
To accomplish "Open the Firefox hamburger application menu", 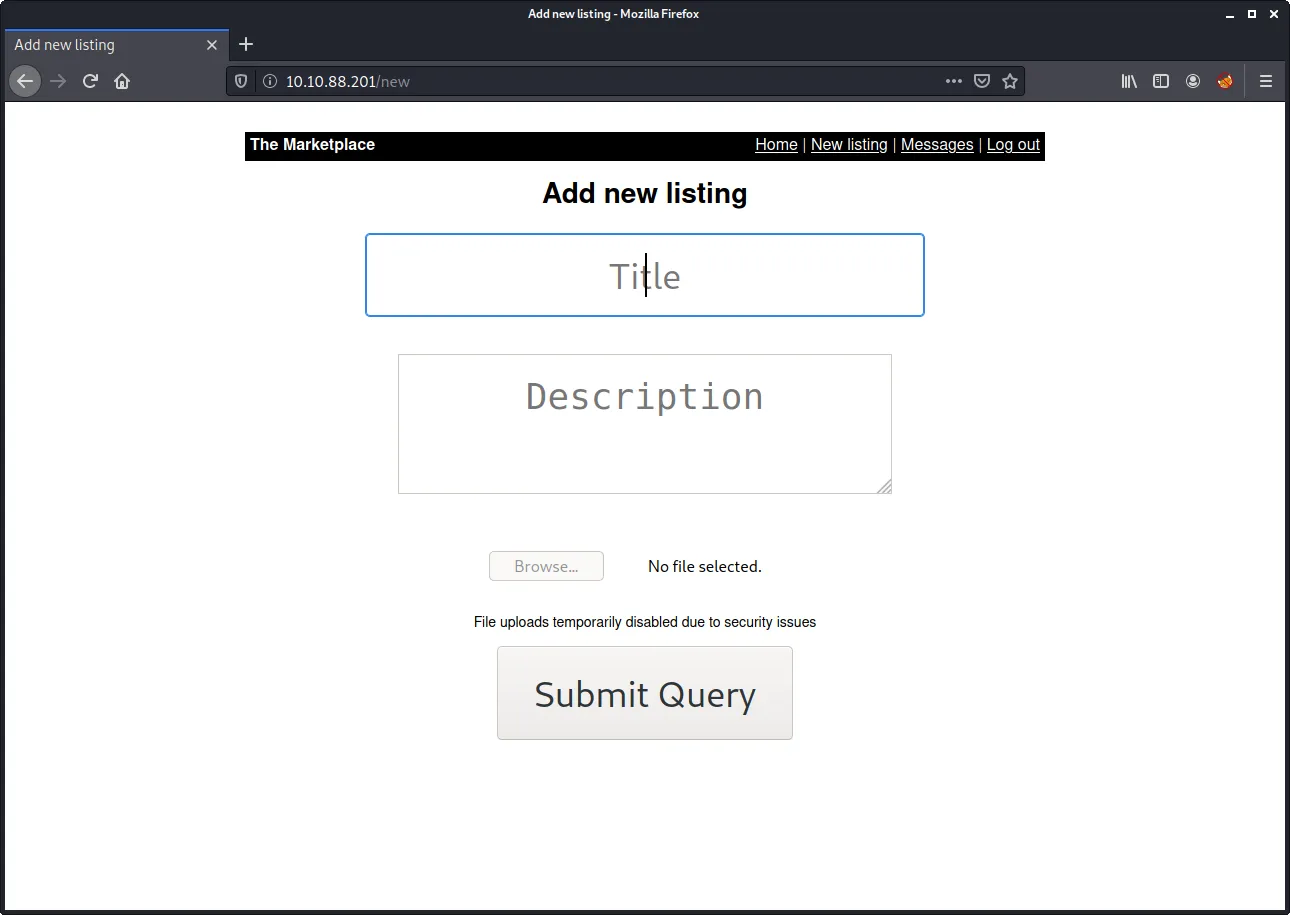I will tap(1266, 81).
